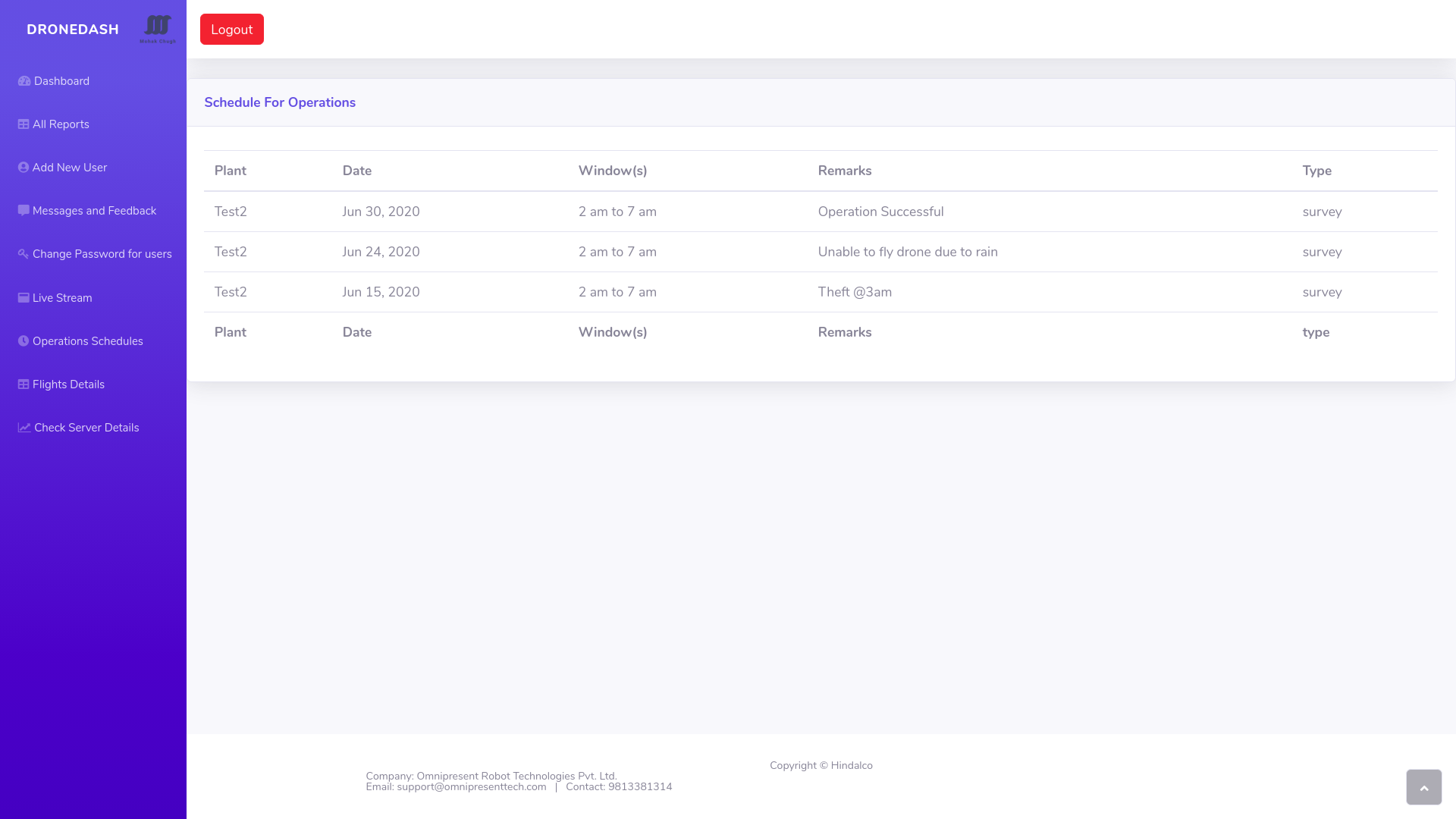Go to Live Stream page
Viewport: 1456px width, 819px height.
pyautogui.click(x=62, y=298)
